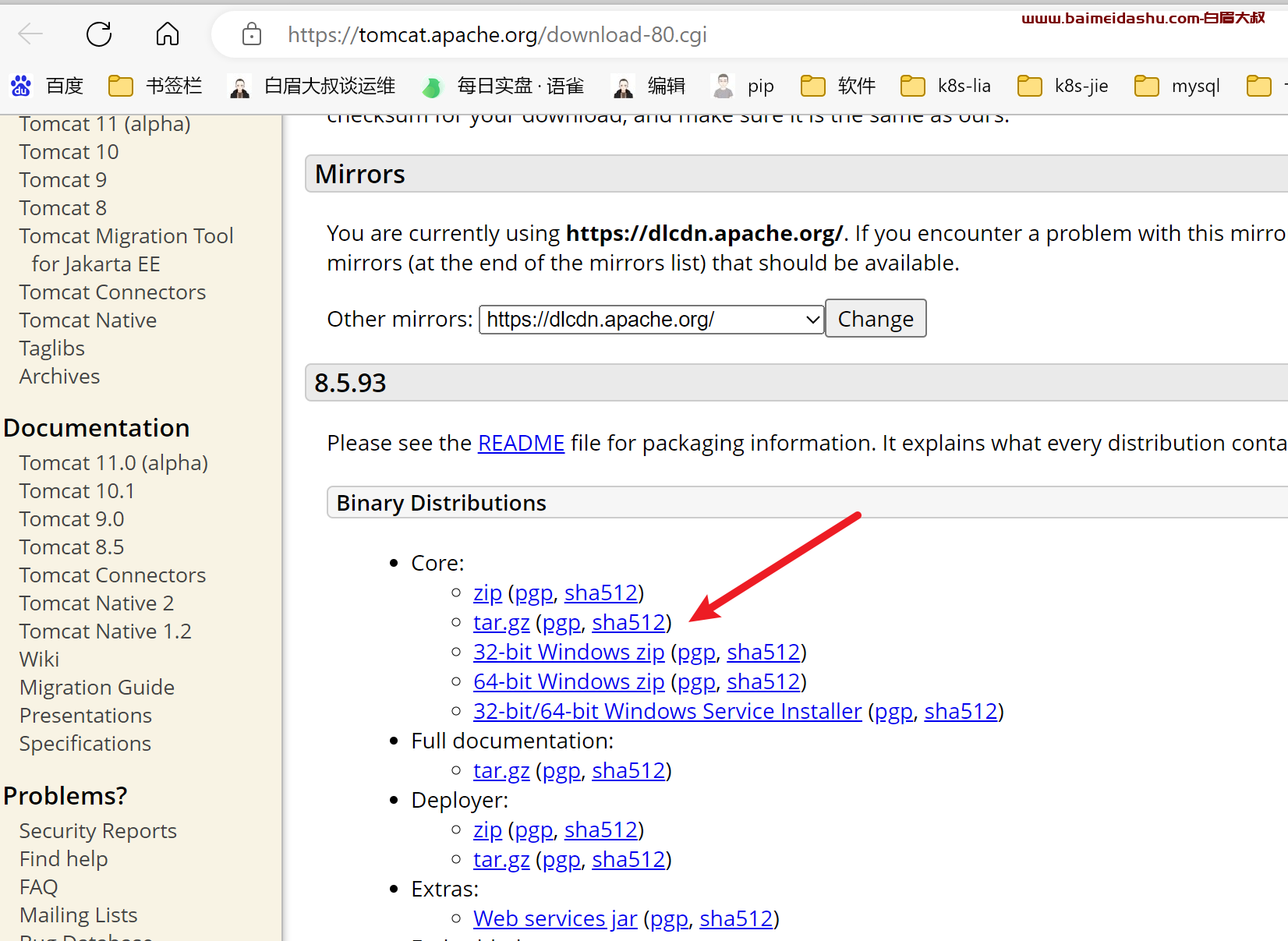Open the Wiki sidebar link
This screenshot has width=1288, height=941.
[x=39, y=660]
